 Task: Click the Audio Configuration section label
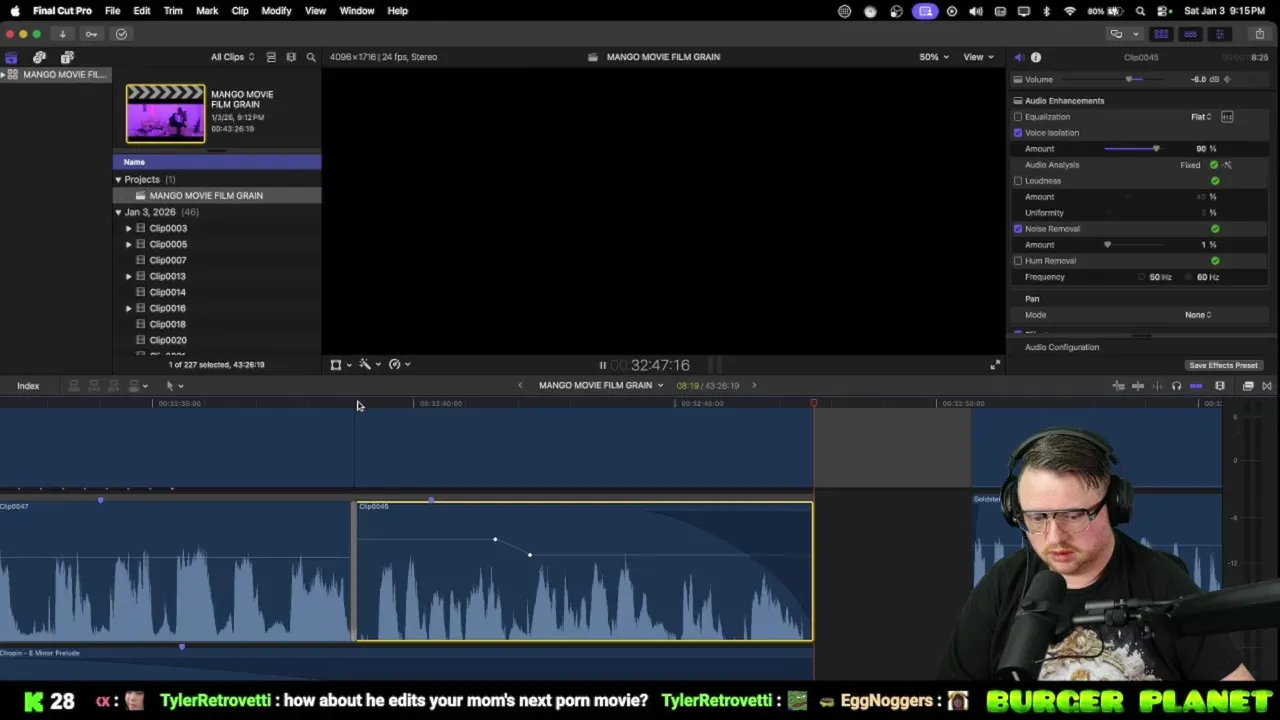(x=1061, y=347)
